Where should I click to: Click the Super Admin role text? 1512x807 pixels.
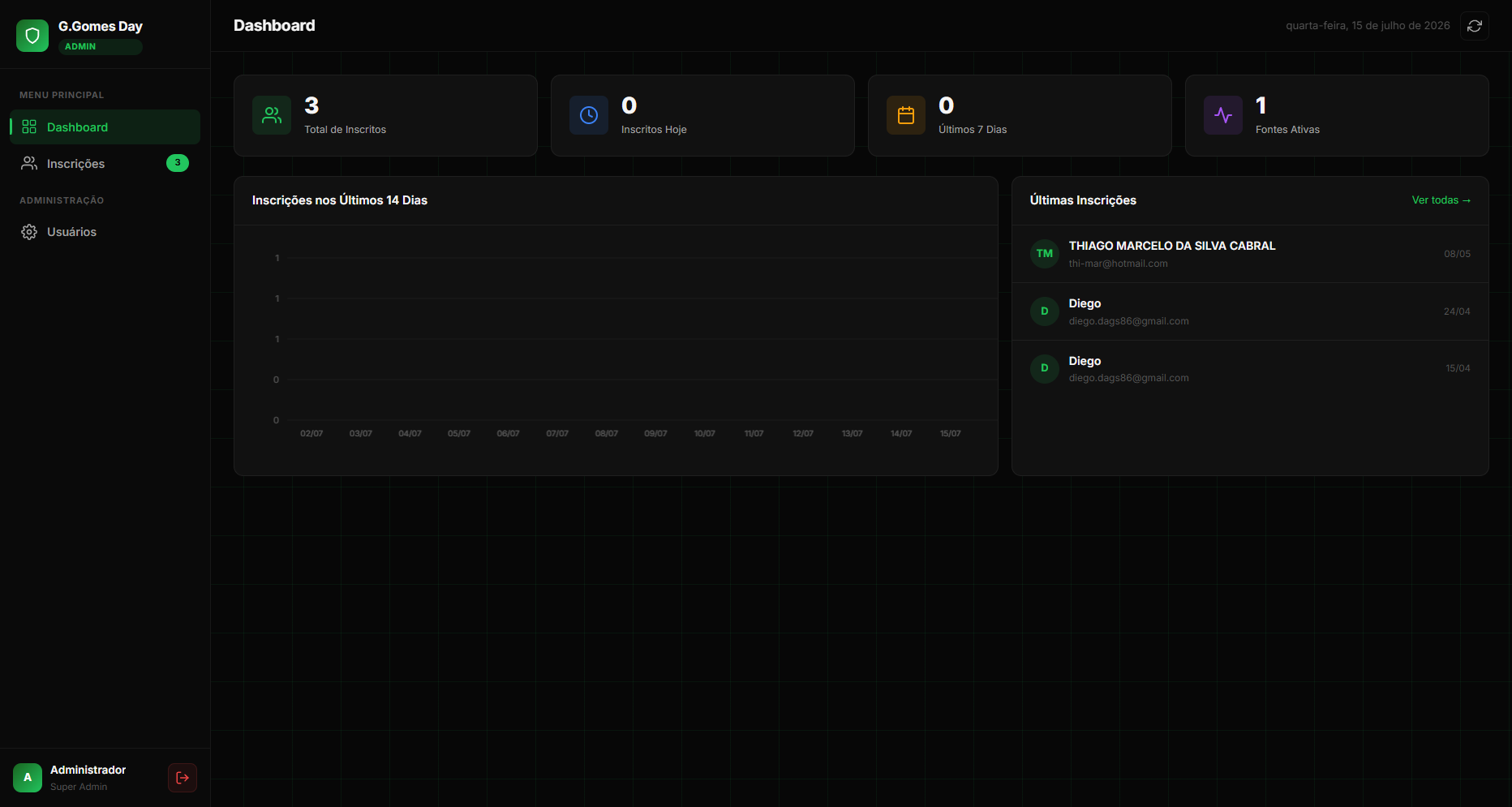(79, 787)
